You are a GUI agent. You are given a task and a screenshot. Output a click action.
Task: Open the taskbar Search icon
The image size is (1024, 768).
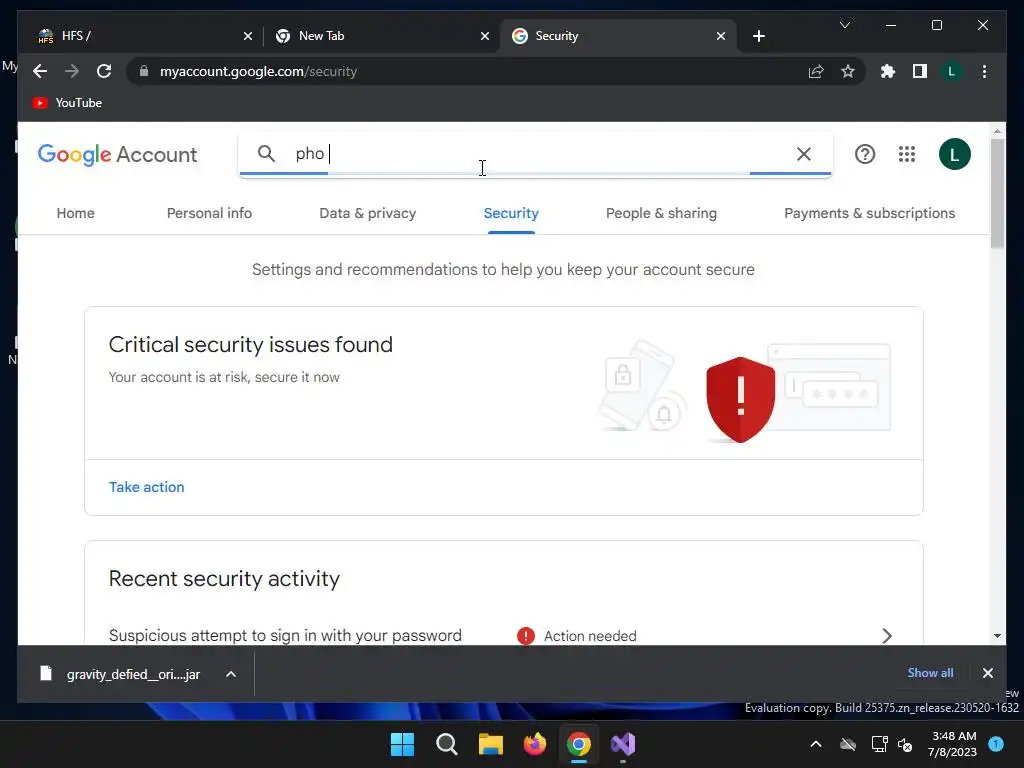447,744
